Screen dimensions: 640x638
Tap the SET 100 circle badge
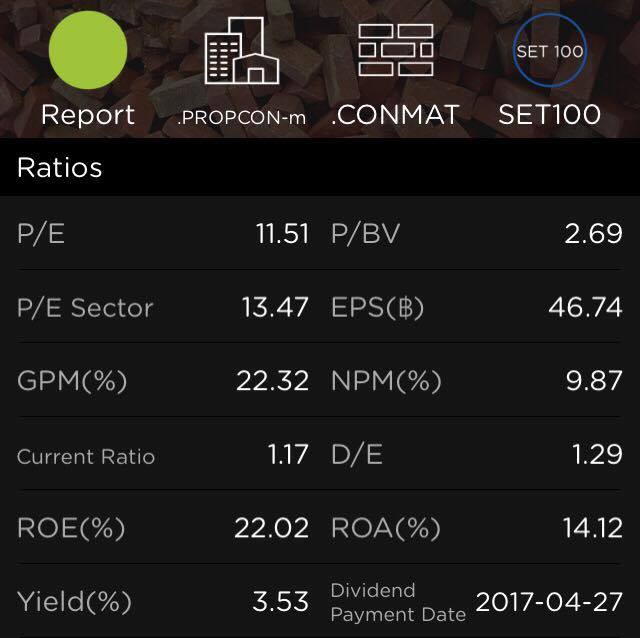click(x=549, y=50)
